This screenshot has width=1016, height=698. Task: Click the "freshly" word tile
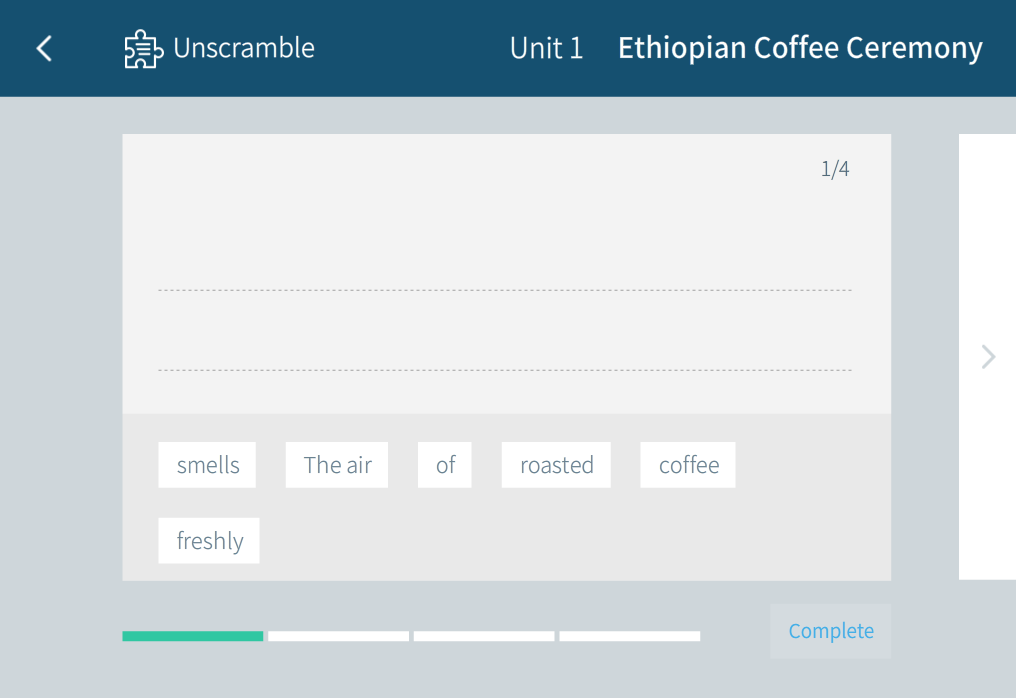pyautogui.click(x=209, y=541)
